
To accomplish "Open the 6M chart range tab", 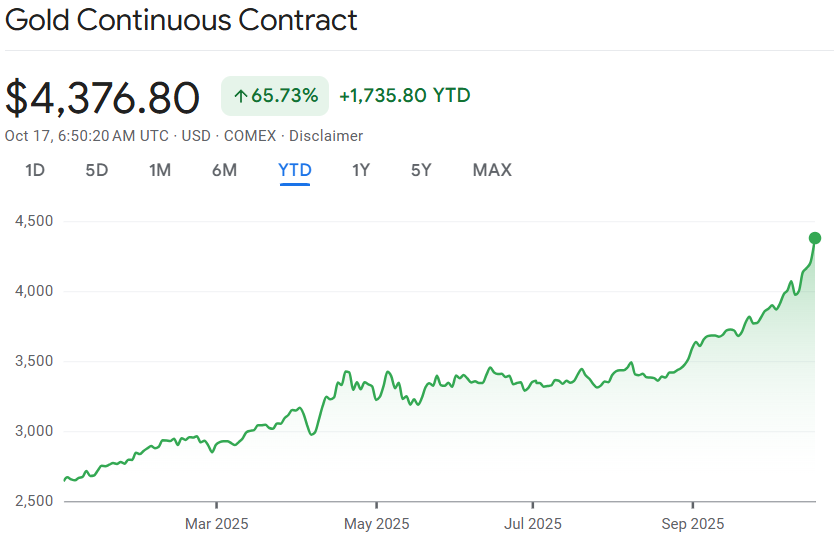I will coord(224,170).
